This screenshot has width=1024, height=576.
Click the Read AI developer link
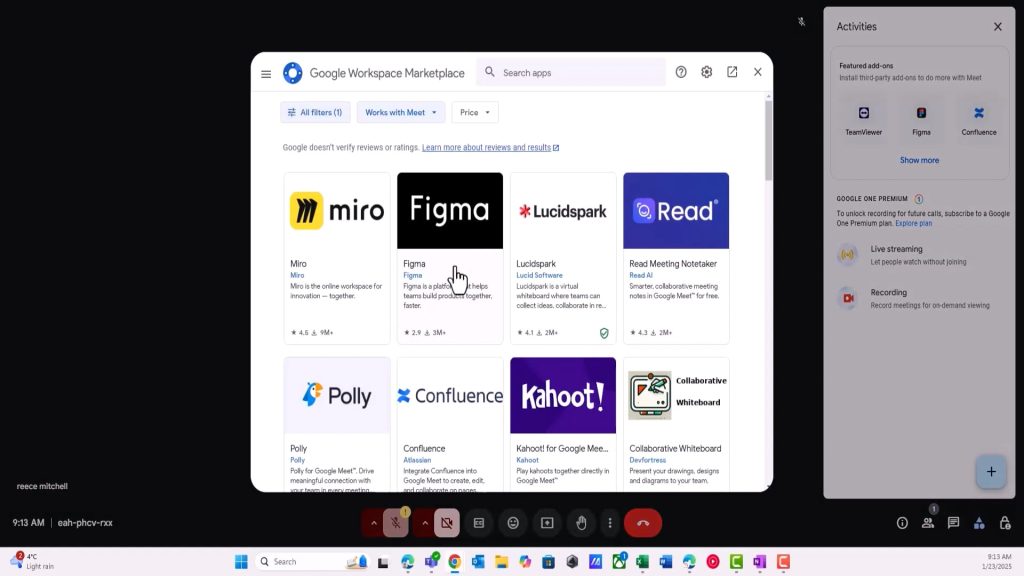pos(641,276)
